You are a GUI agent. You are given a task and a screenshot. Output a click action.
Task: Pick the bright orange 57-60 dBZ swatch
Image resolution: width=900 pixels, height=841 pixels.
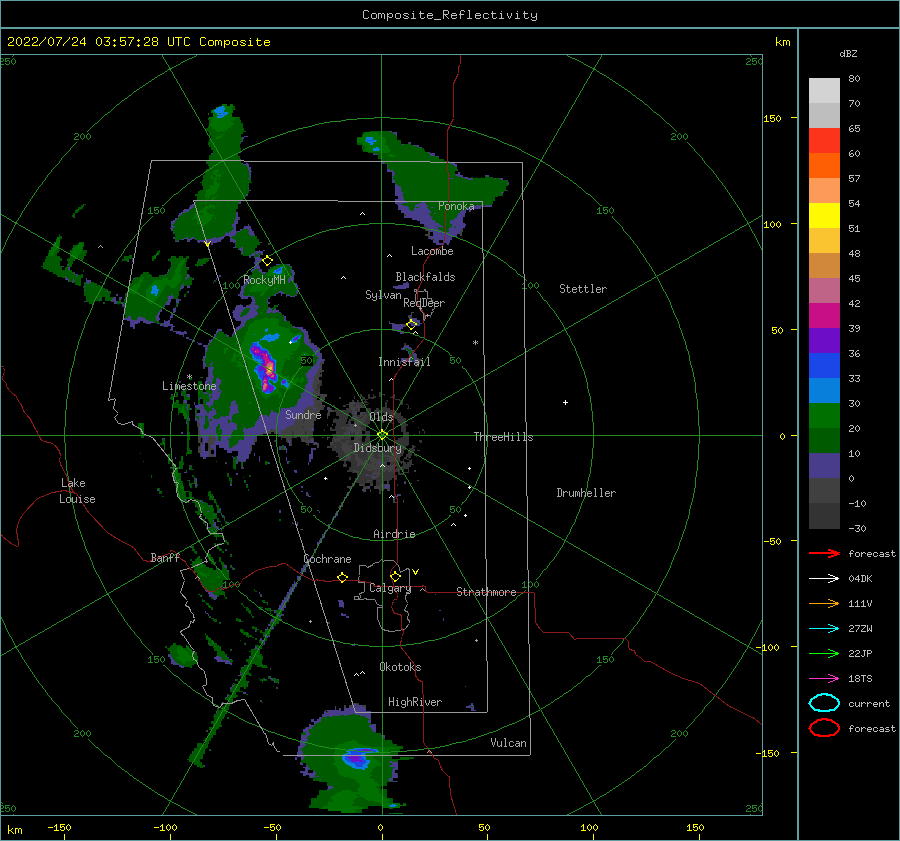[824, 166]
